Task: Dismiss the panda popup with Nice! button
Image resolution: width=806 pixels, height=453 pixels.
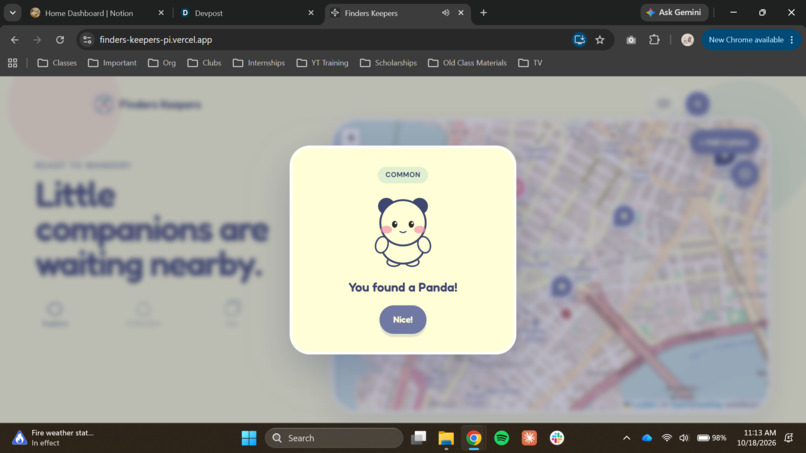Action: (402, 320)
